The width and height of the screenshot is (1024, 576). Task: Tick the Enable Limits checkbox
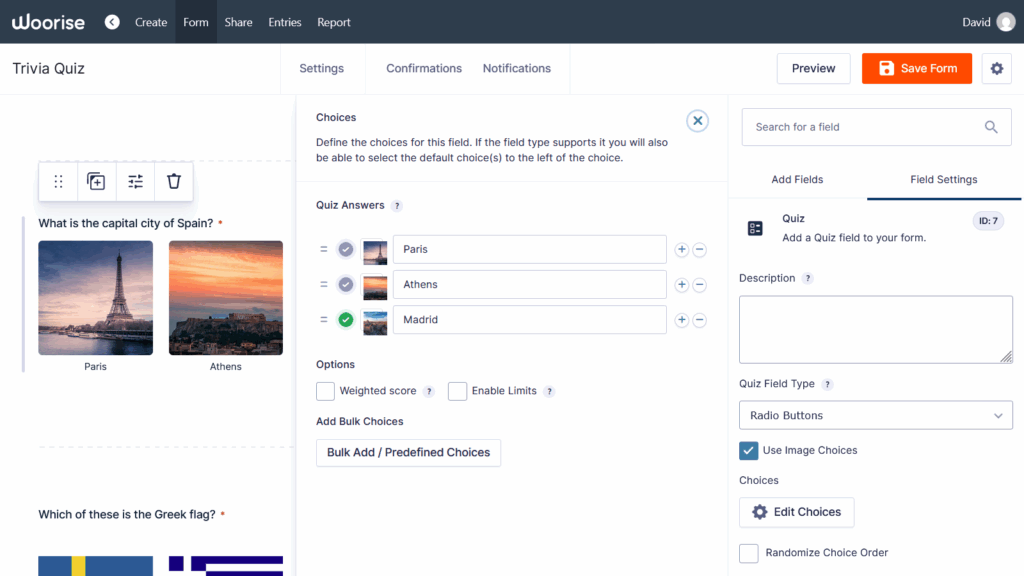pos(457,391)
